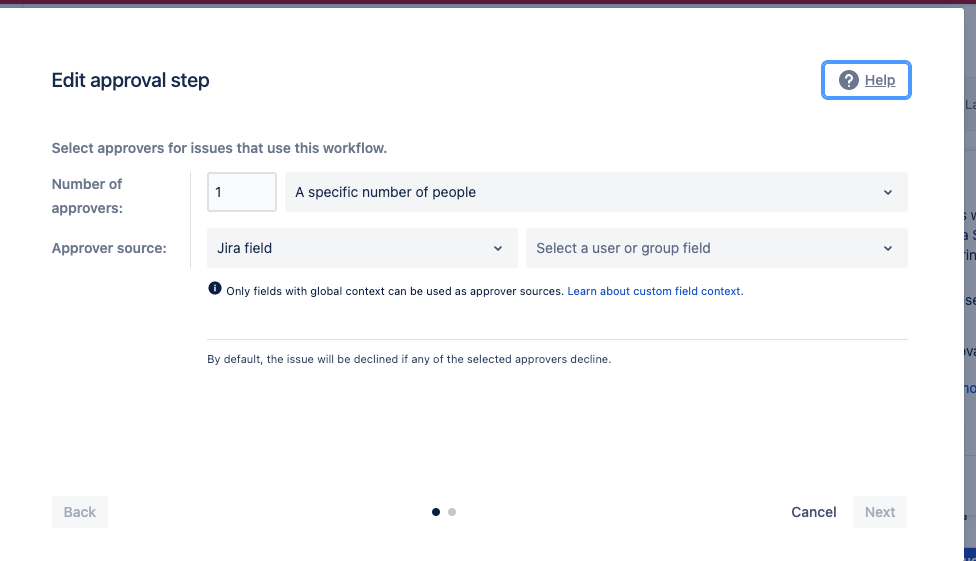Click the info icon beside global context note
The image size is (976, 561).
click(x=215, y=288)
